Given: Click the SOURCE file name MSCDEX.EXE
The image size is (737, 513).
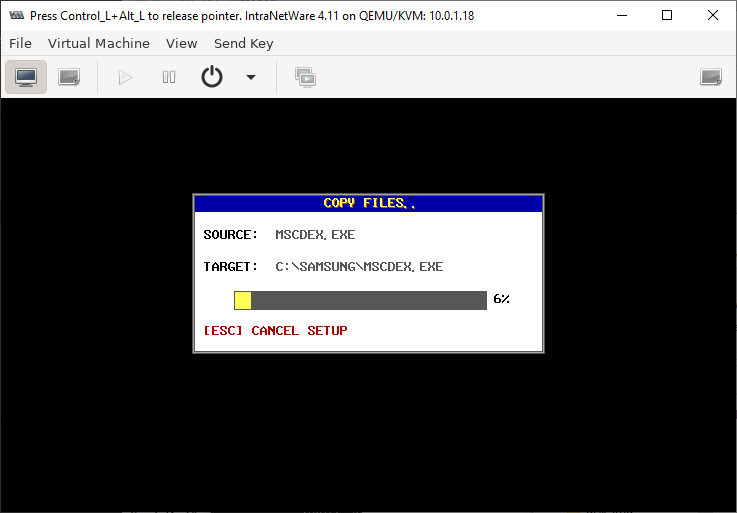Looking at the screenshot, I should (315, 235).
